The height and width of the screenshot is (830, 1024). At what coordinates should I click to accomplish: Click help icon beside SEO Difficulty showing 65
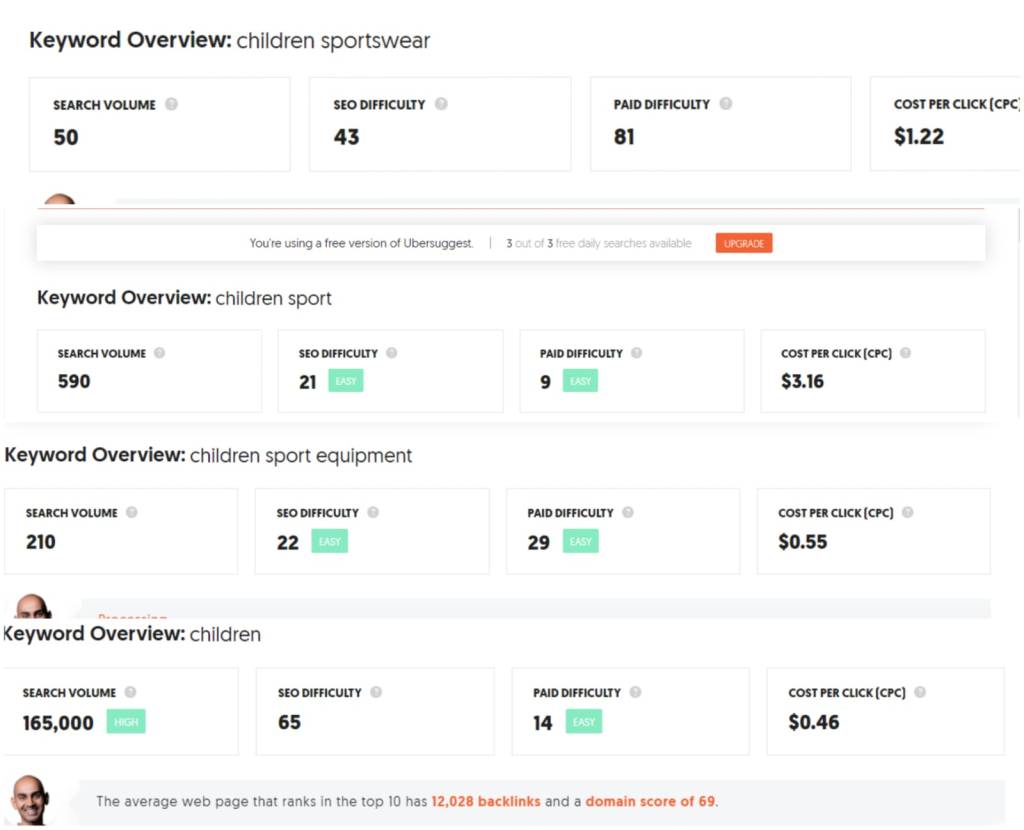375,692
